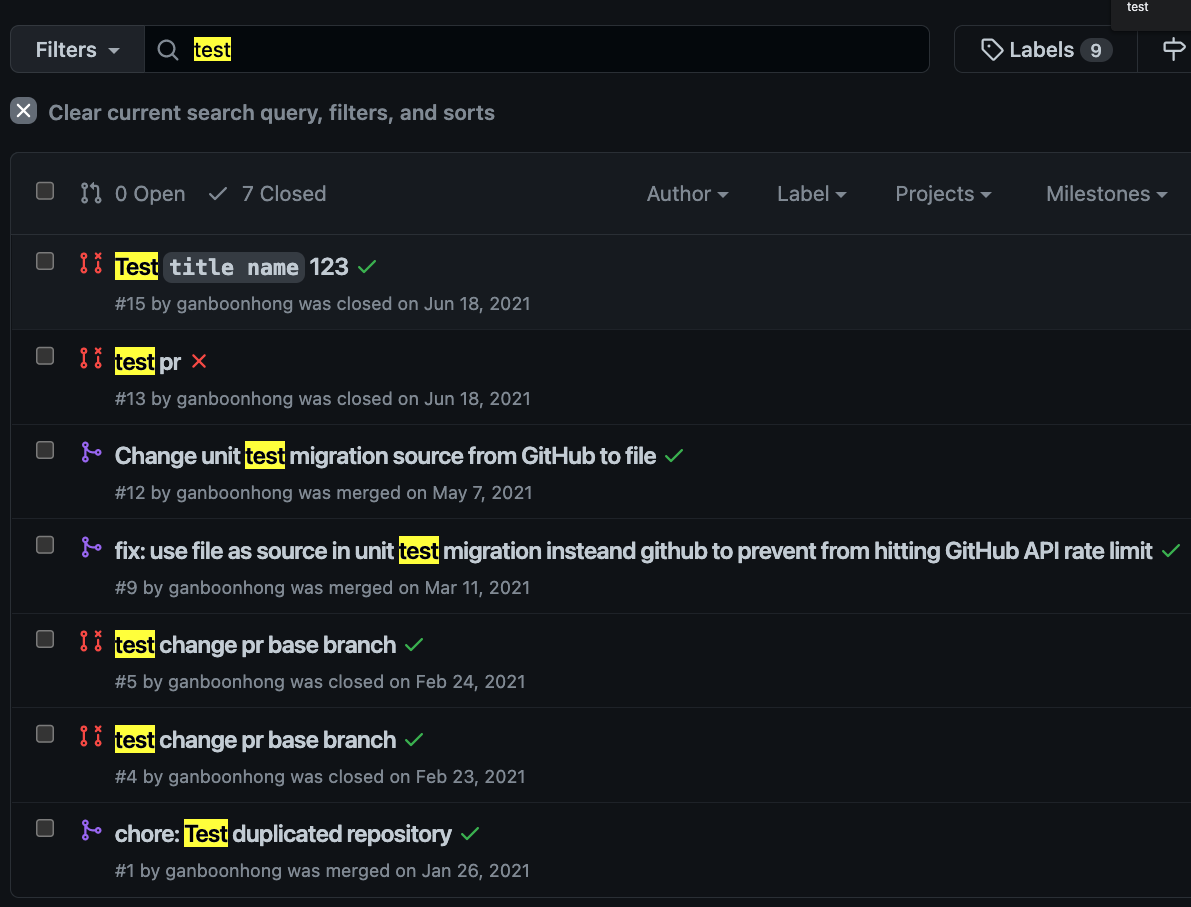Open the Milestones filter dropdown
The width and height of the screenshot is (1191, 907).
click(x=1106, y=194)
